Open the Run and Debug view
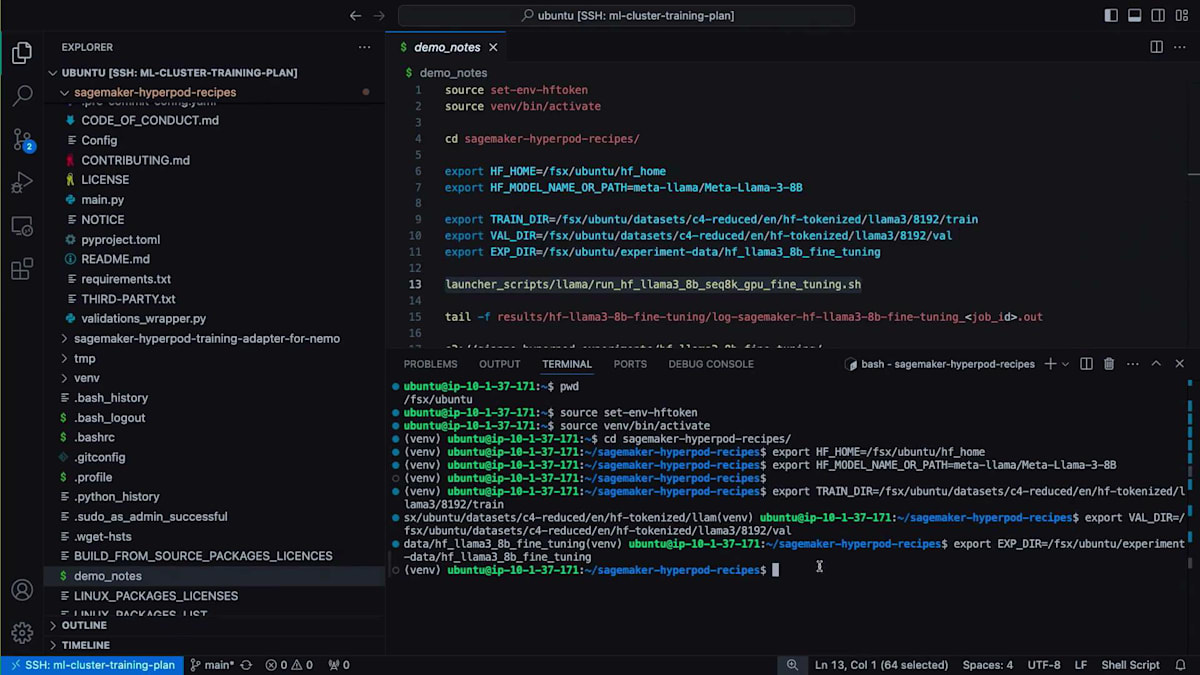This screenshot has height=675, width=1200. tap(22, 183)
